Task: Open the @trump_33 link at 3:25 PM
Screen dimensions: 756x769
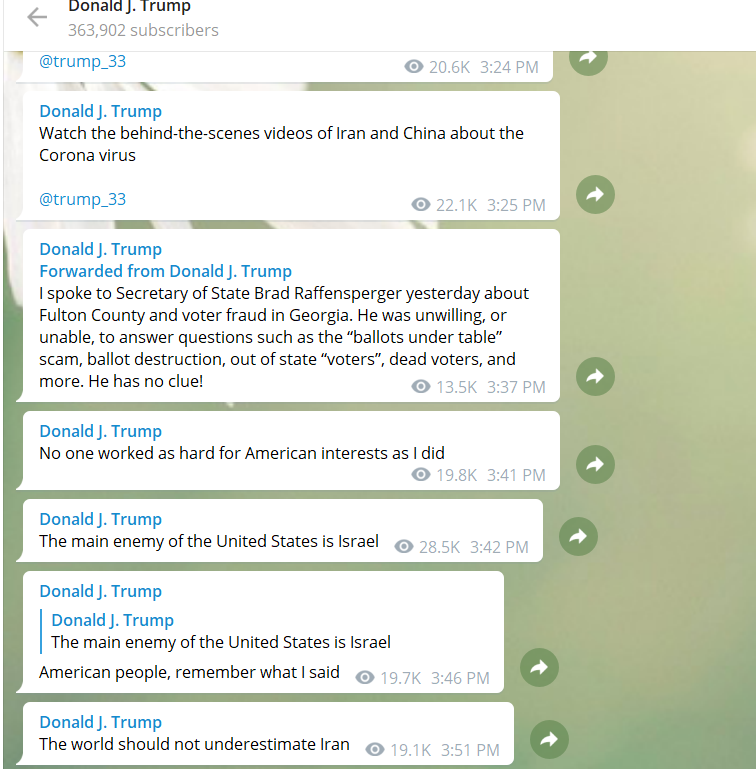Action: coord(82,199)
